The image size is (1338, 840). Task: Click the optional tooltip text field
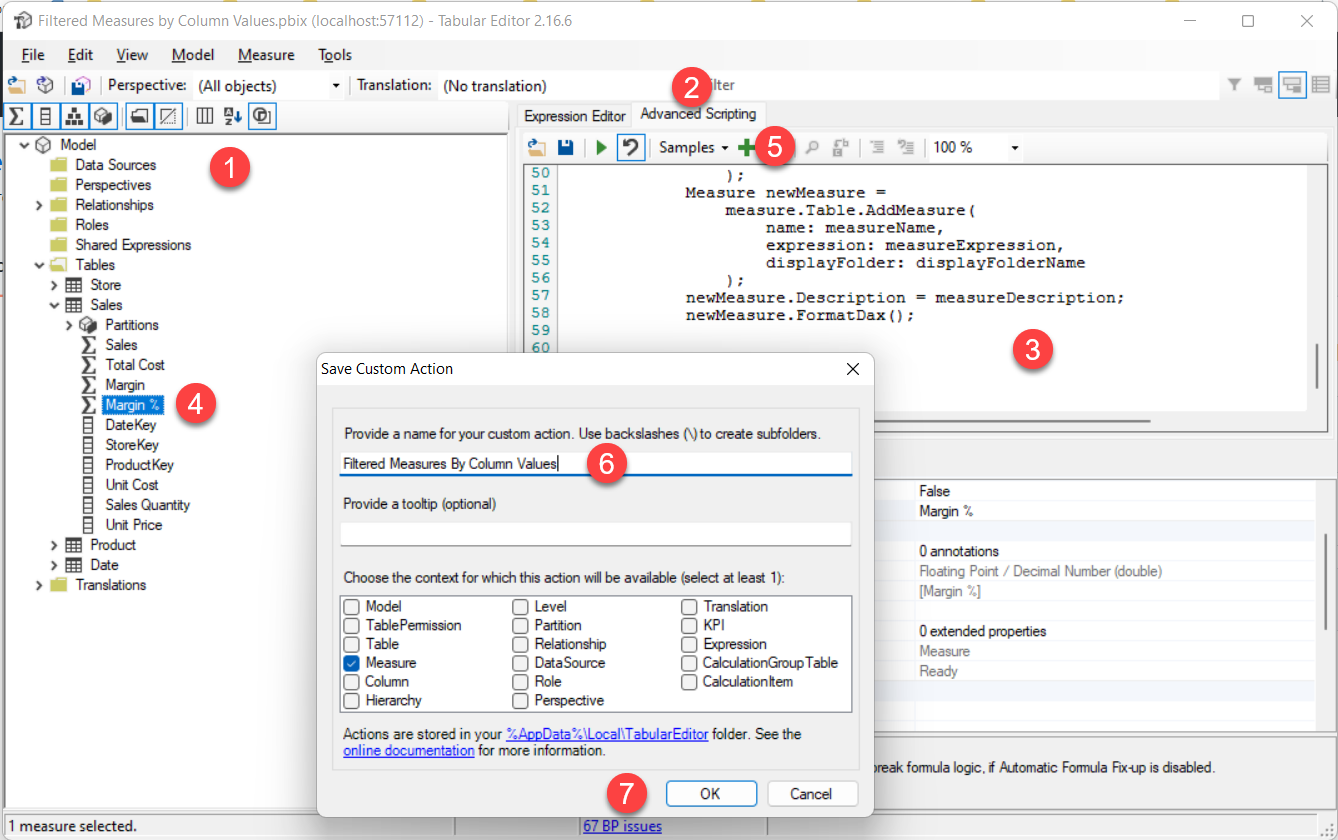coord(595,534)
